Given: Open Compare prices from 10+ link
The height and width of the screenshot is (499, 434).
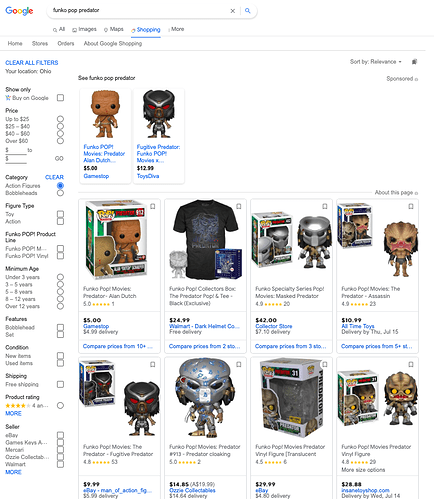Looking at the screenshot, I should (118, 346).
